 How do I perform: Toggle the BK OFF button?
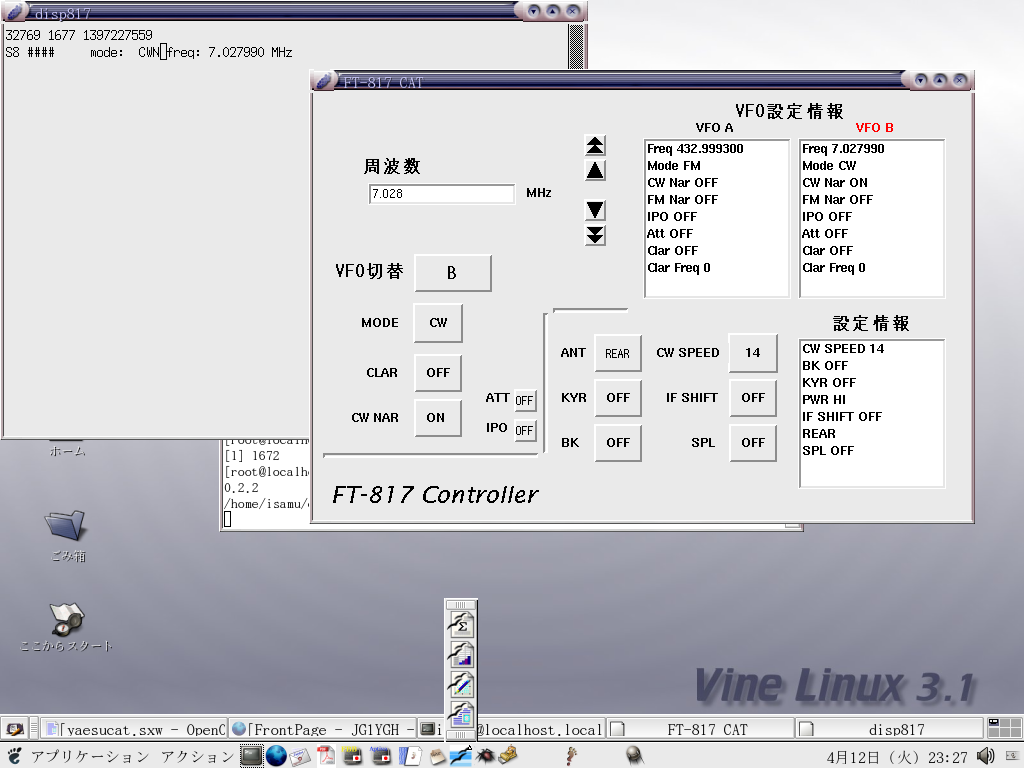click(x=618, y=443)
